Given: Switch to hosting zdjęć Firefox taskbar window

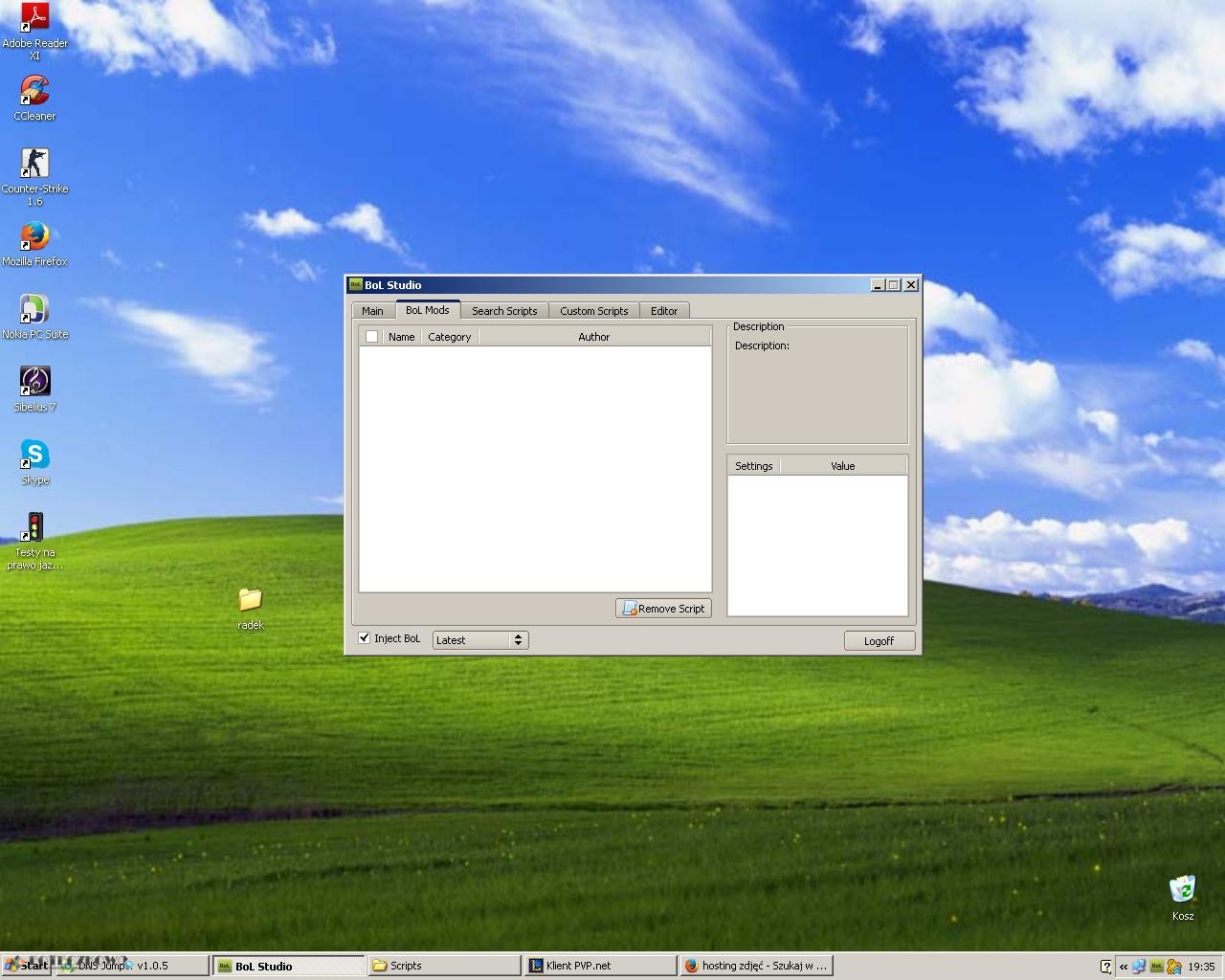Looking at the screenshot, I should pyautogui.click(x=756, y=966).
